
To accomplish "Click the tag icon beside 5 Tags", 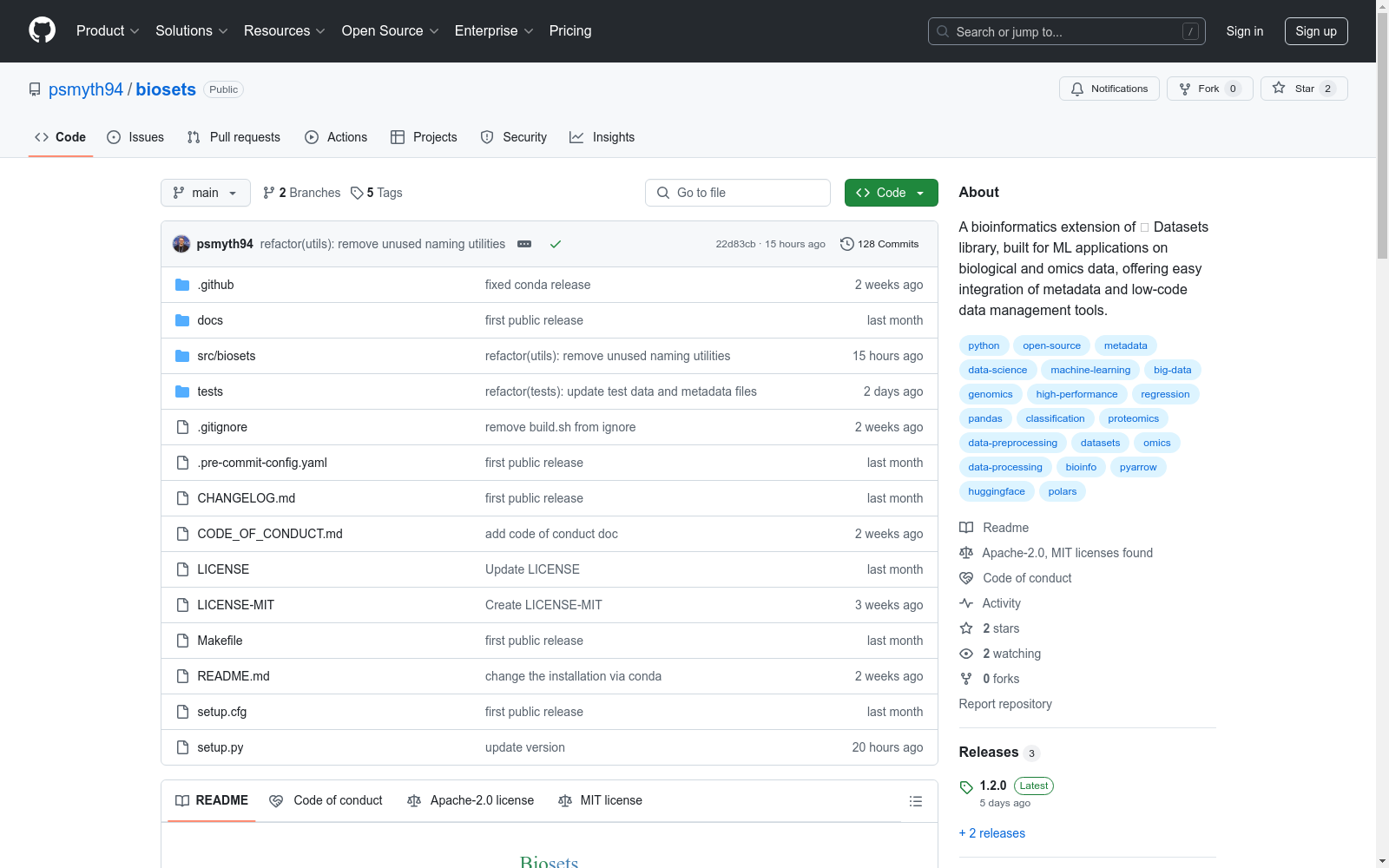I will click(x=357, y=193).
